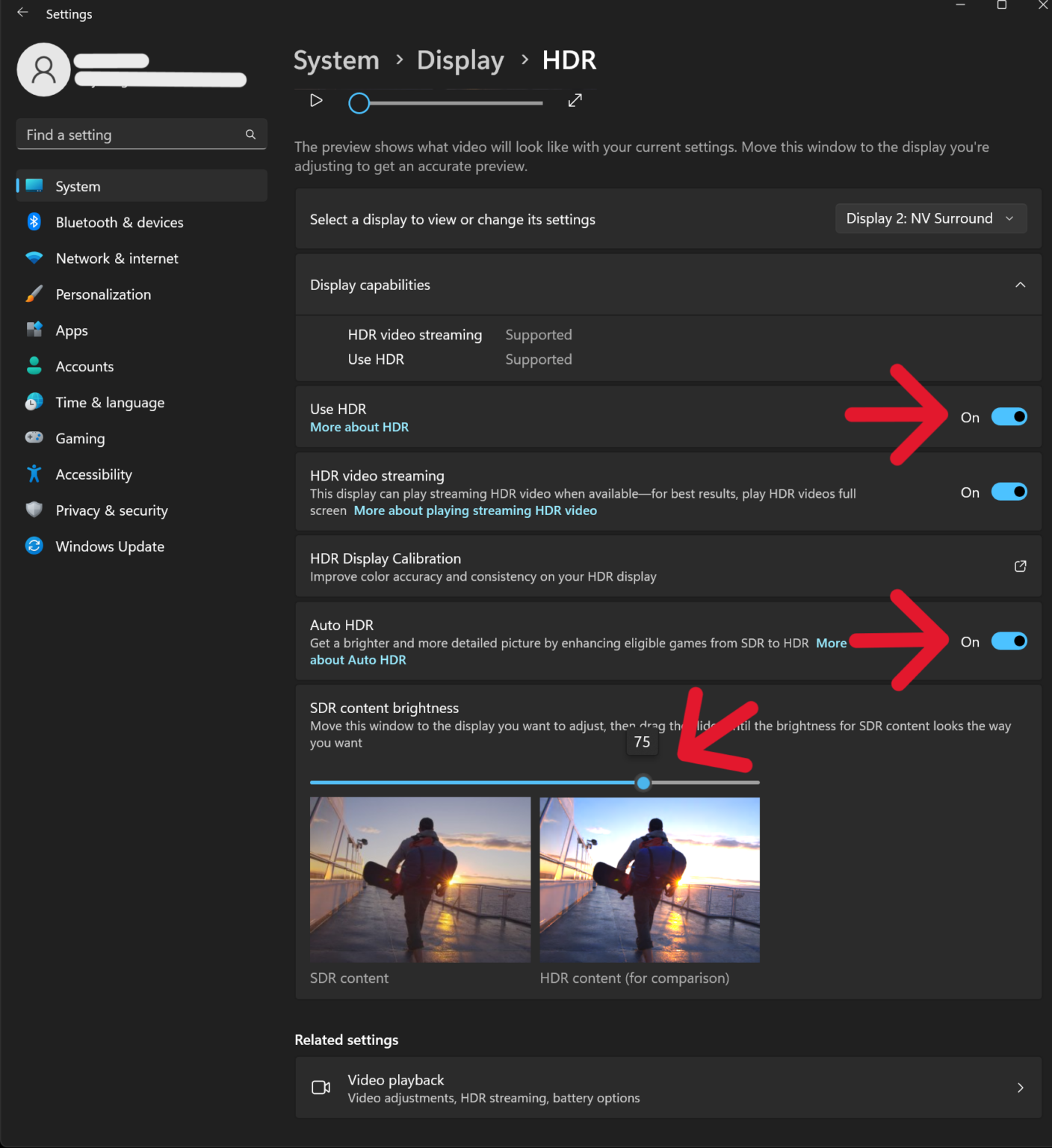Disable the Use HDR toggle
This screenshot has width=1052, height=1148.
[x=1009, y=417]
